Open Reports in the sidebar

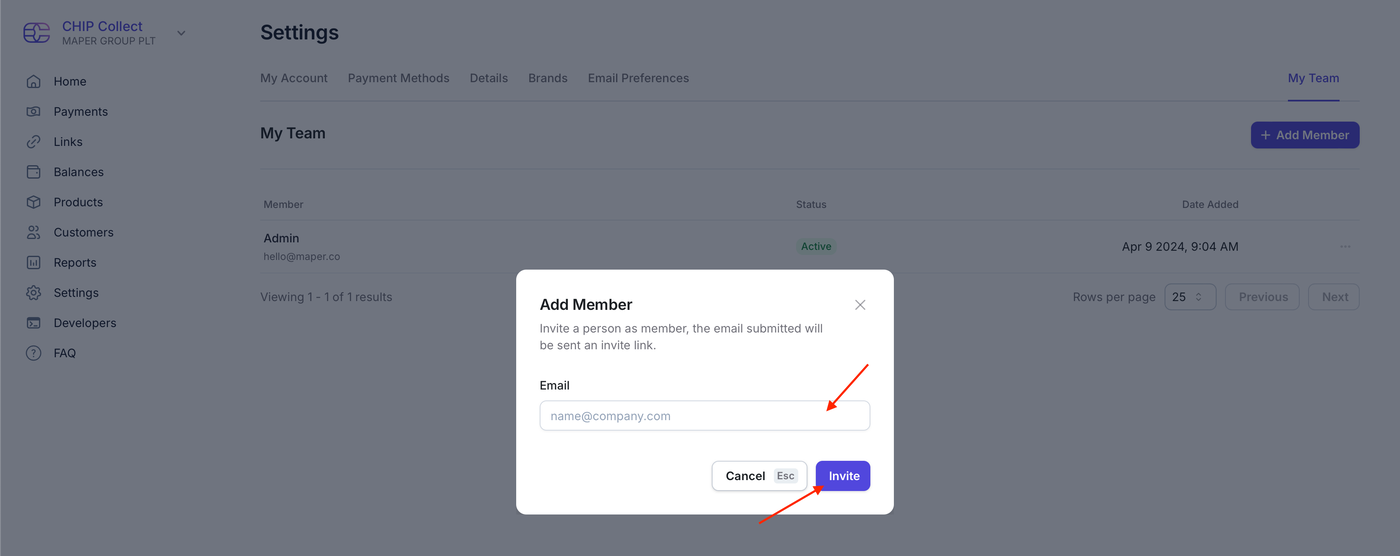(75, 263)
